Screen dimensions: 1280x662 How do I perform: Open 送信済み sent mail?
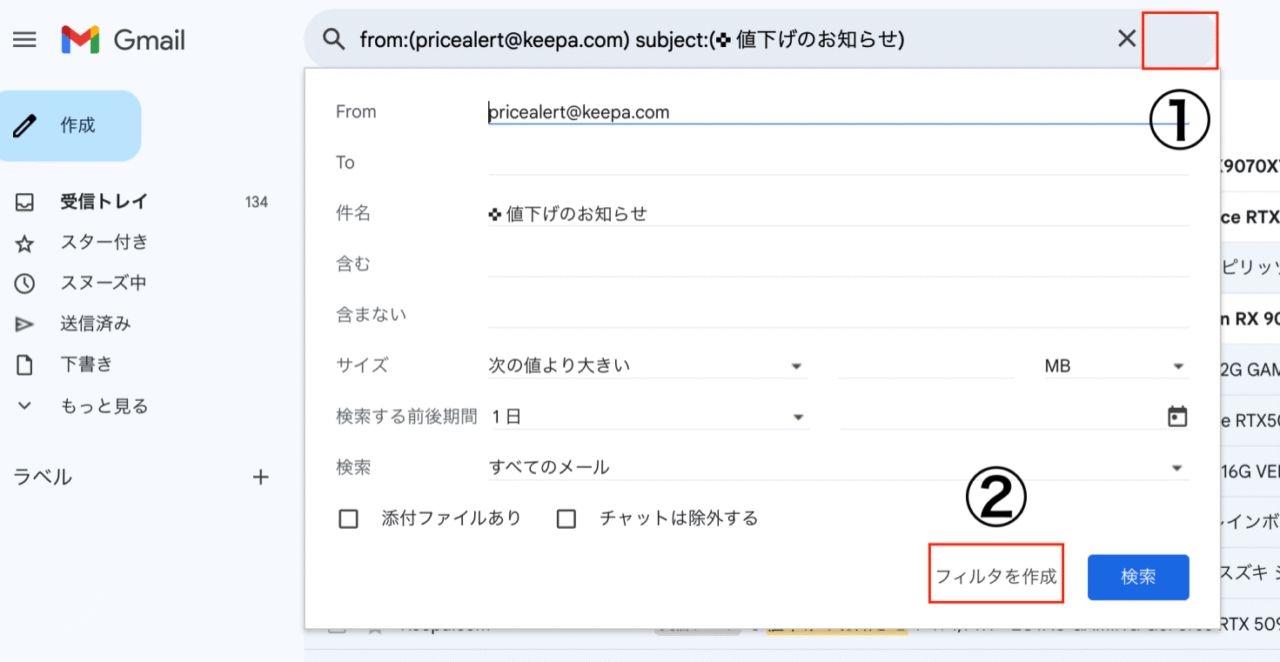point(95,324)
